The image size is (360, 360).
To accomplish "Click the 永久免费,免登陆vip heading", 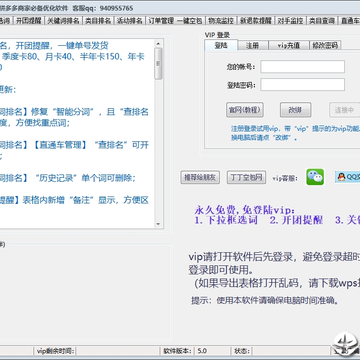I will tap(245, 210).
